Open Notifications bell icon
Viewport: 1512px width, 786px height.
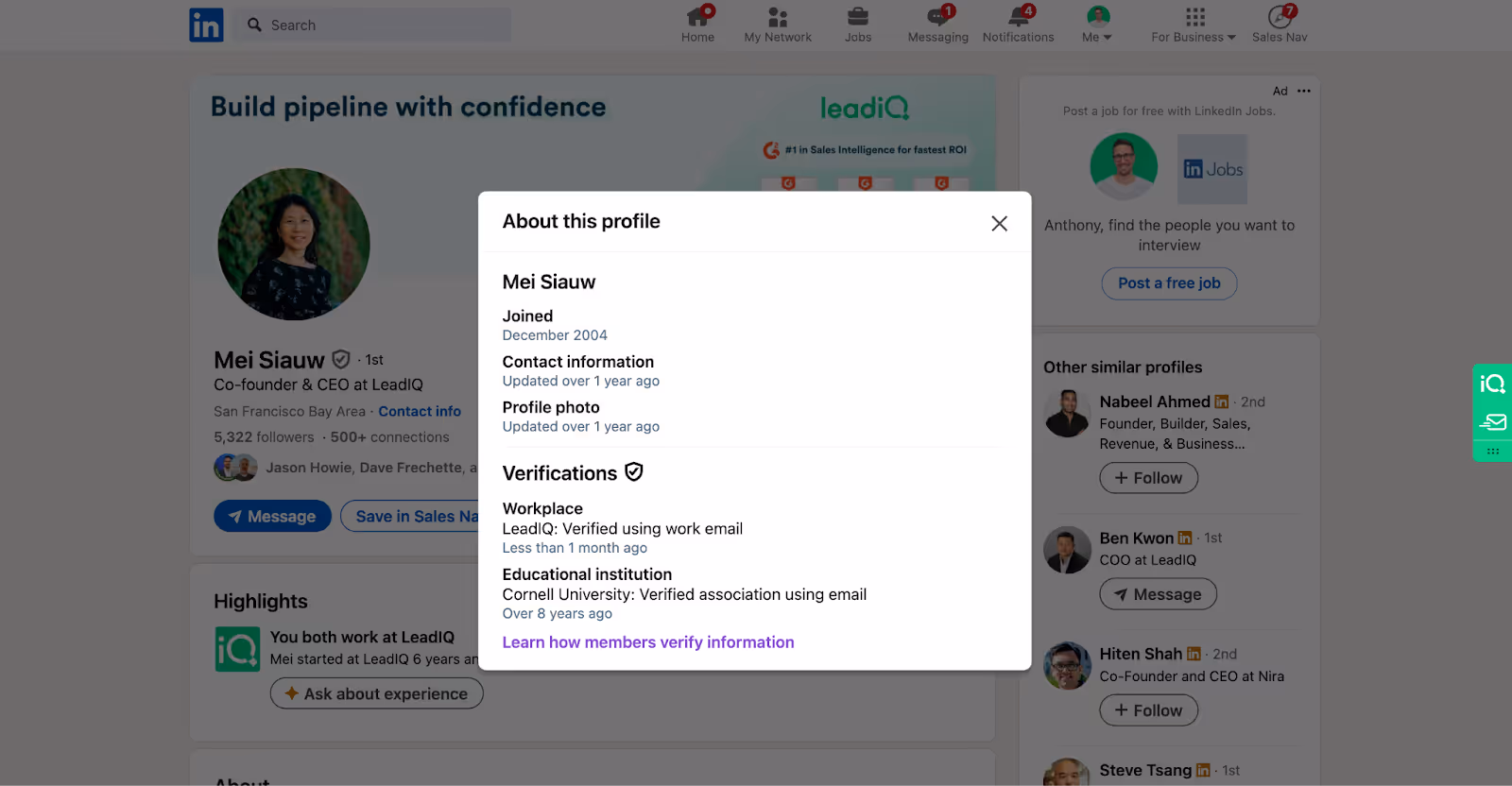click(1019, 17)
